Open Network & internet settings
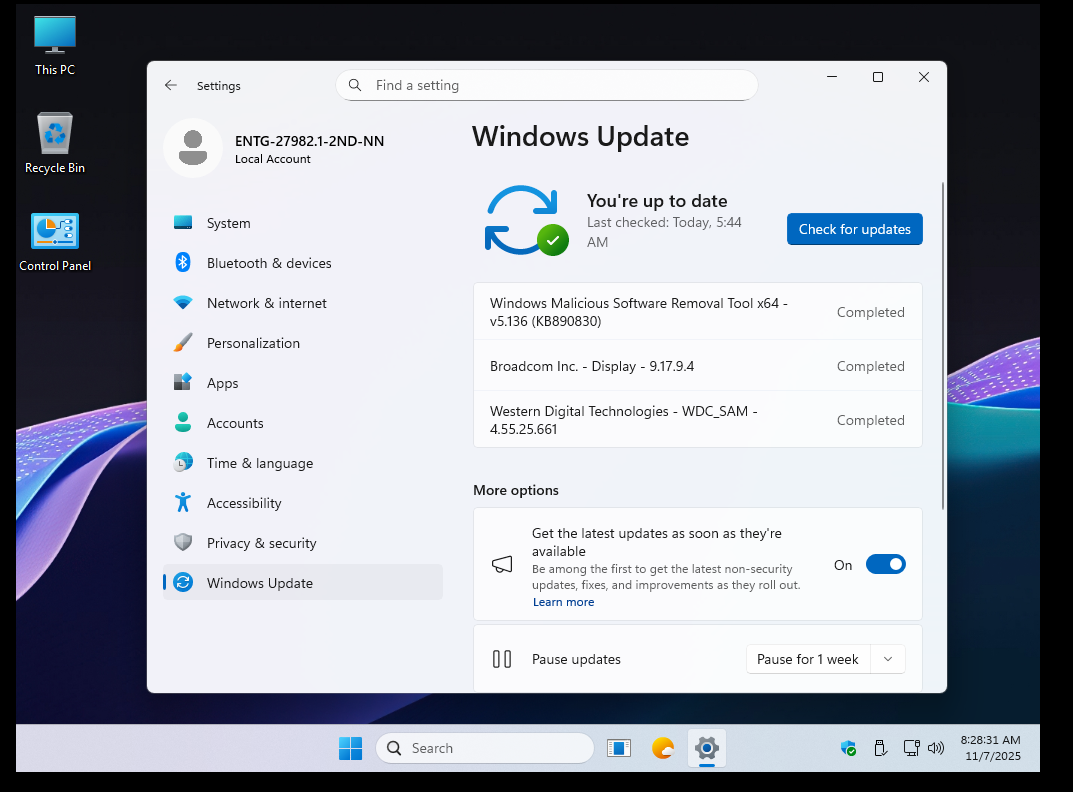Viewport: 1073px width, 792px height. tap(302, 302)
